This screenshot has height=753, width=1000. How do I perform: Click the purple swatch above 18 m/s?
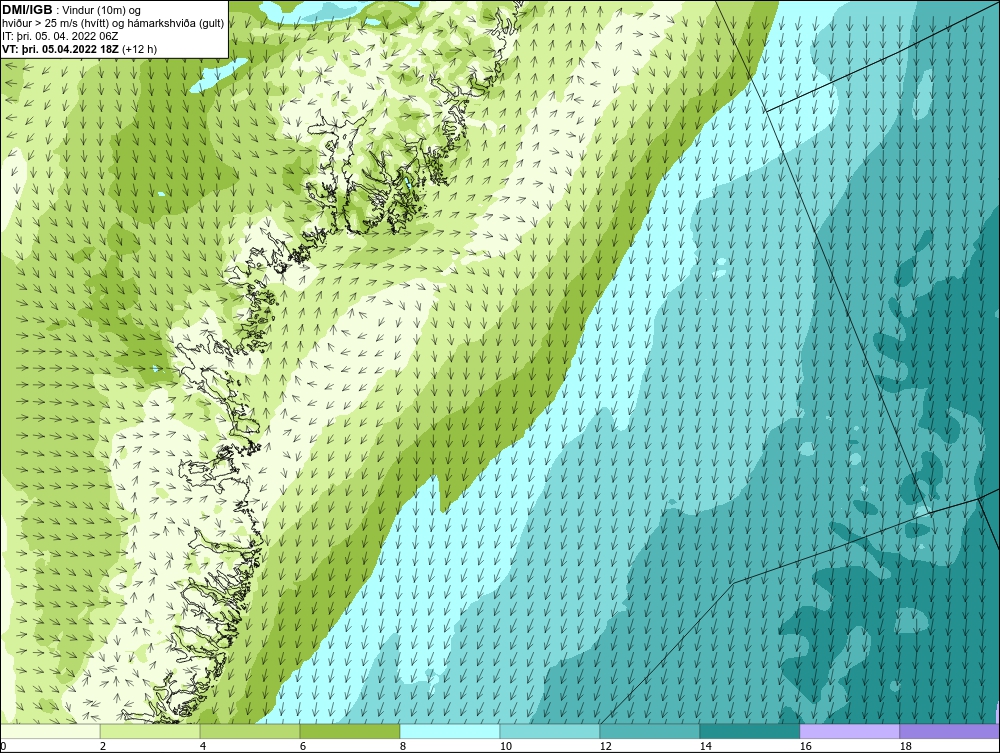point(949,731)
